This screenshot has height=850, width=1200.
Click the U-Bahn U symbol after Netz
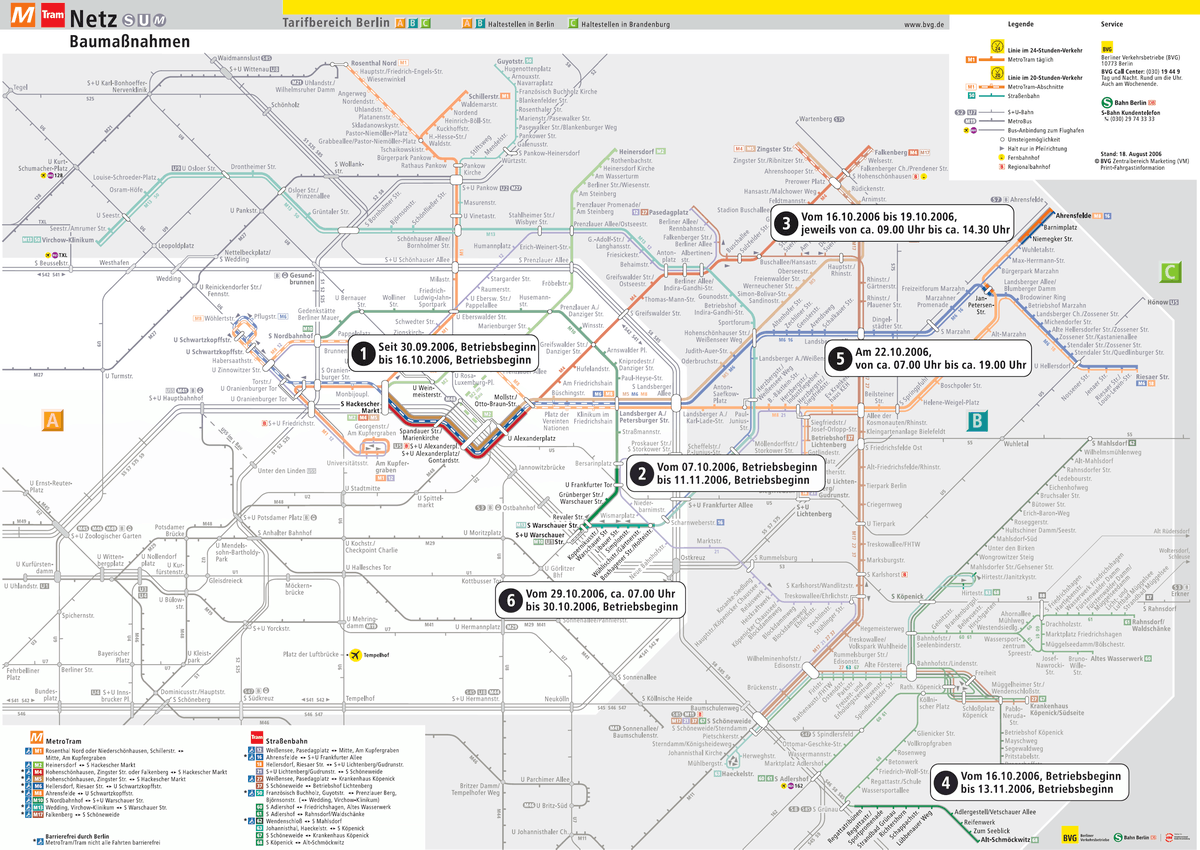142,21
